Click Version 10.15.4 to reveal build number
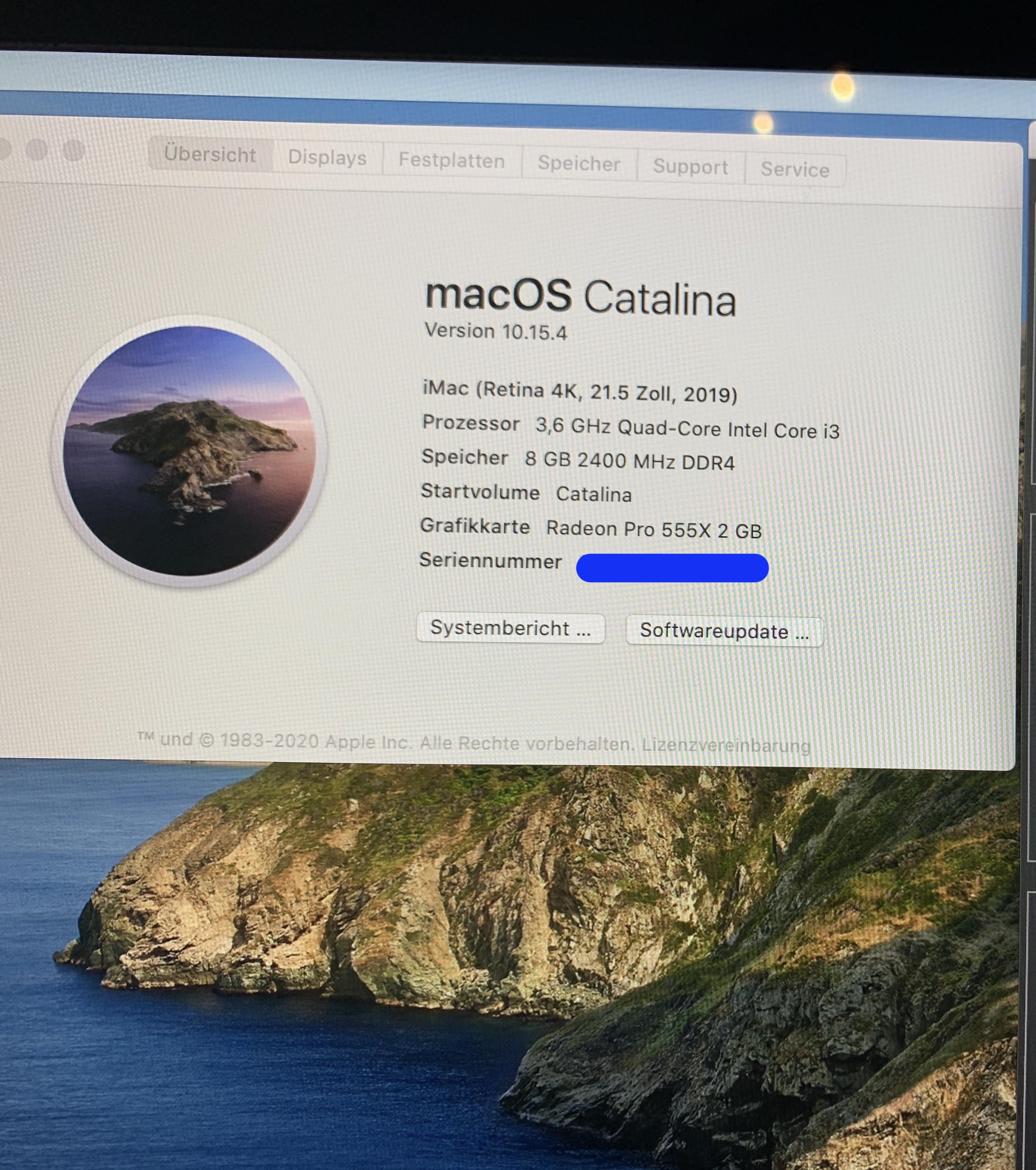 pyautogui.click(x=495, y=332)
